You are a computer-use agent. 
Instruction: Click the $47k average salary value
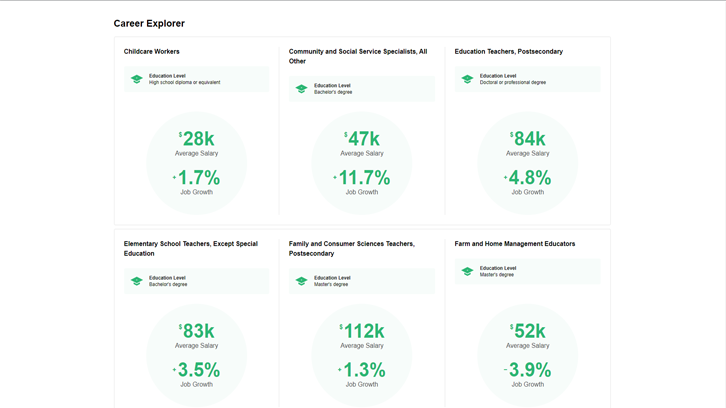coord(362,138)
